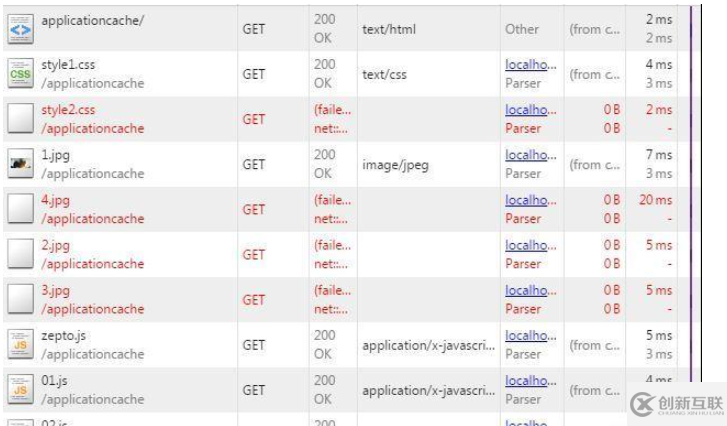Image resolution: width=727 pixels, height=426 pixels.
Task: Click the 5 ms time of 3.jpg
Action: 659,291
